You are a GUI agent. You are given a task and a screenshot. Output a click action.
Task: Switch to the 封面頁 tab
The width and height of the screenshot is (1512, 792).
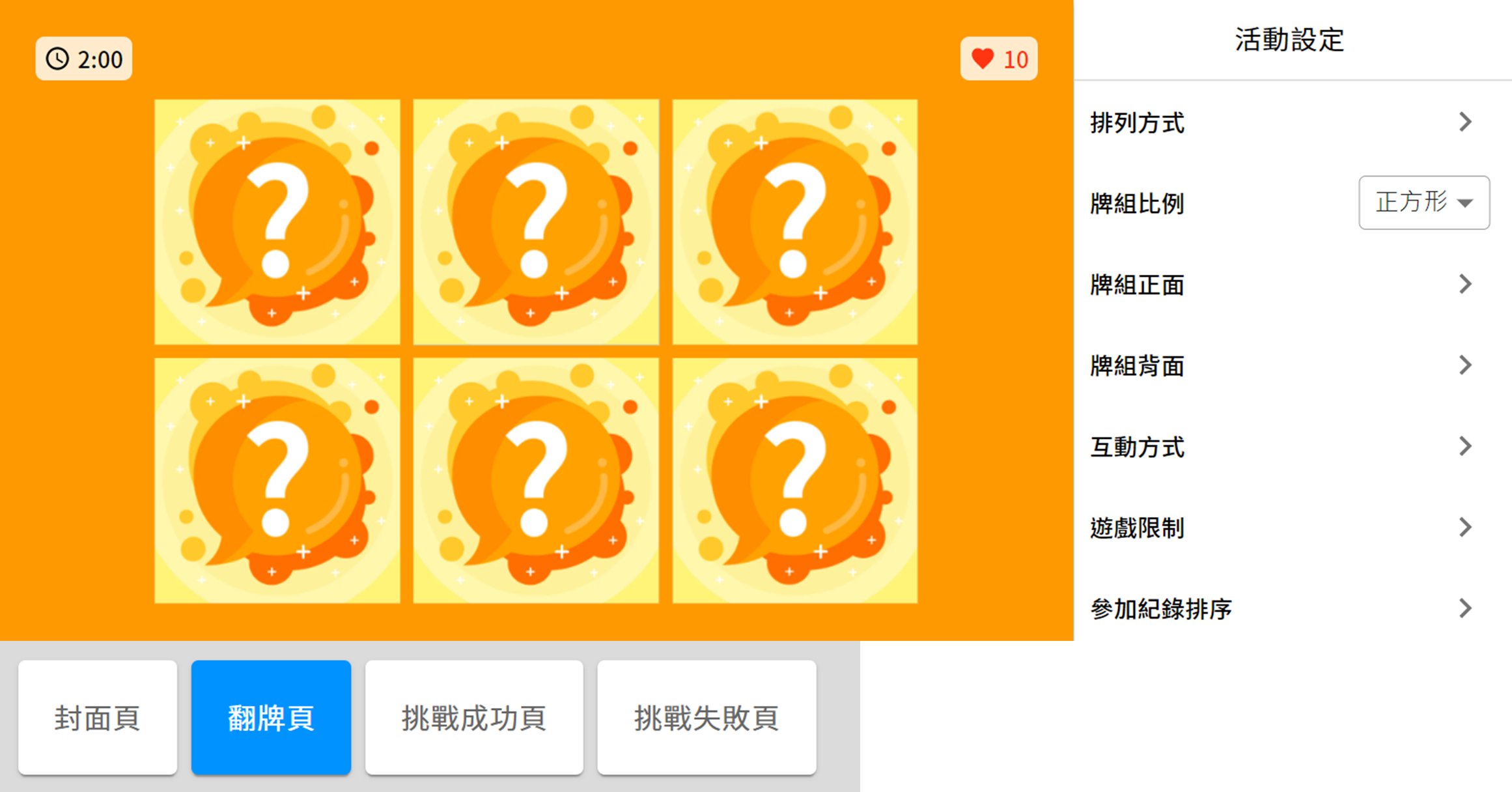click(98, 718)
